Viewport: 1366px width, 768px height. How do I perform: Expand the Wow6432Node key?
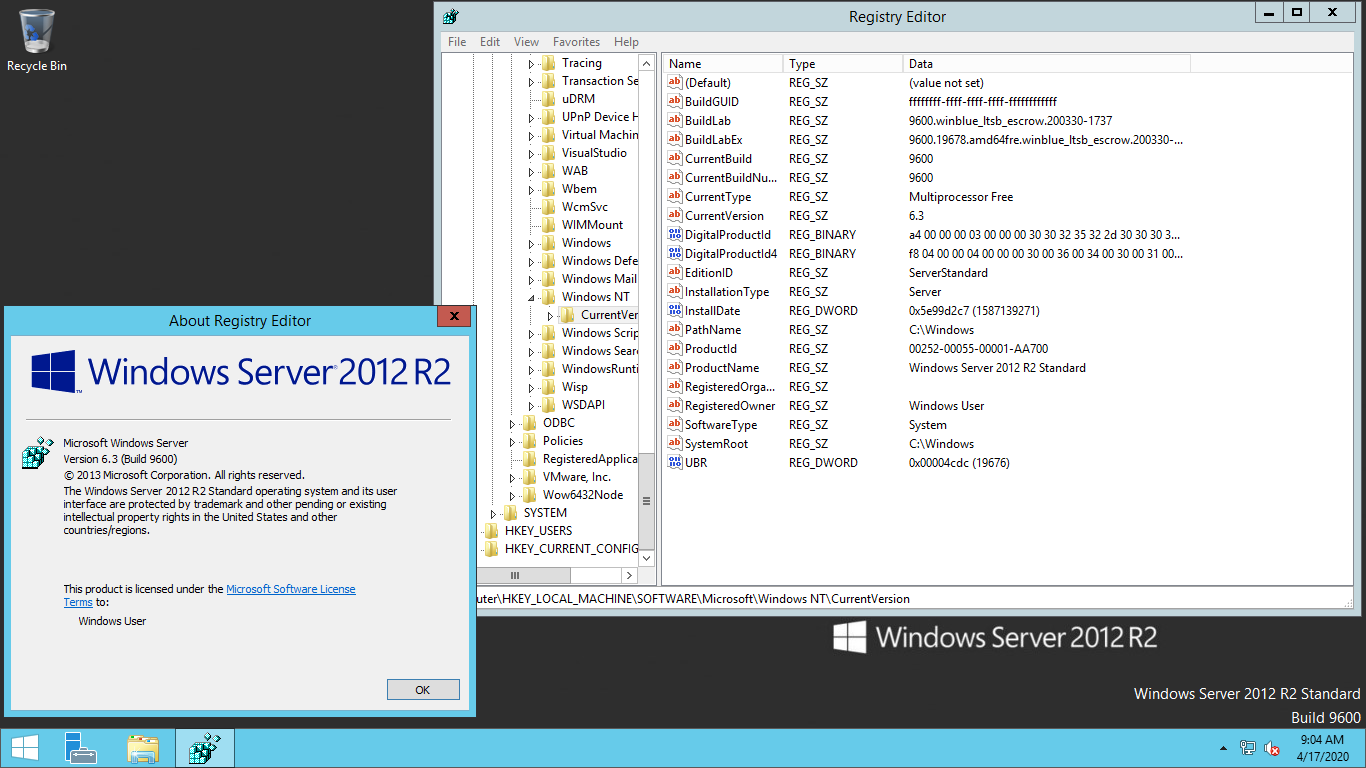point(512,495)
